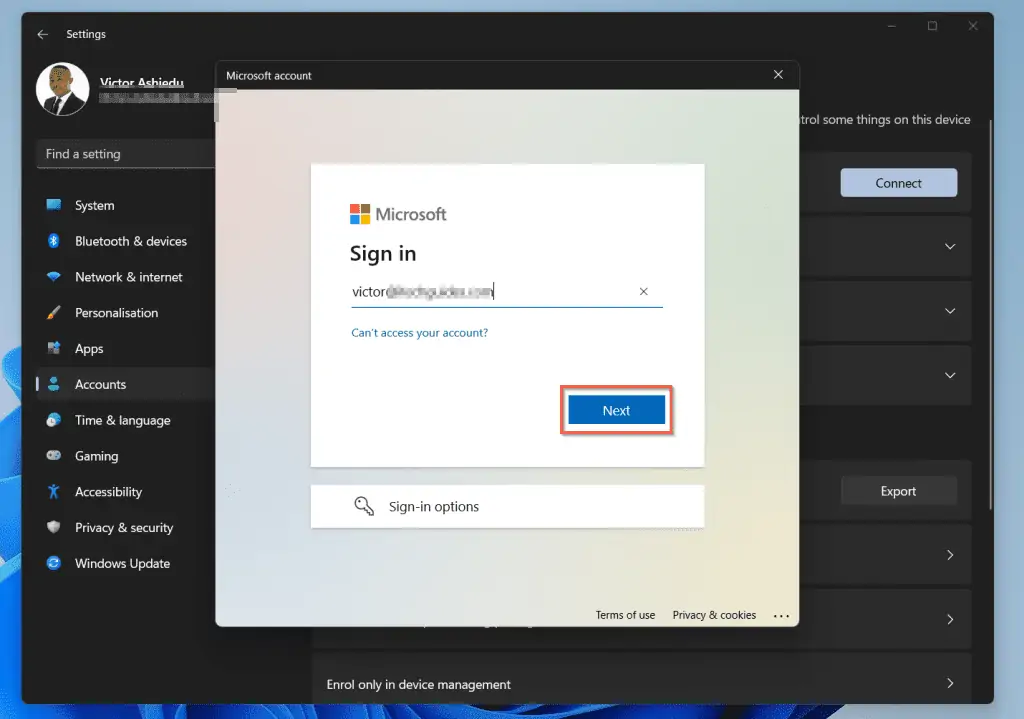Click the Find a setting search box
This screenshot has width=1024, height=719.
[126, 154]
